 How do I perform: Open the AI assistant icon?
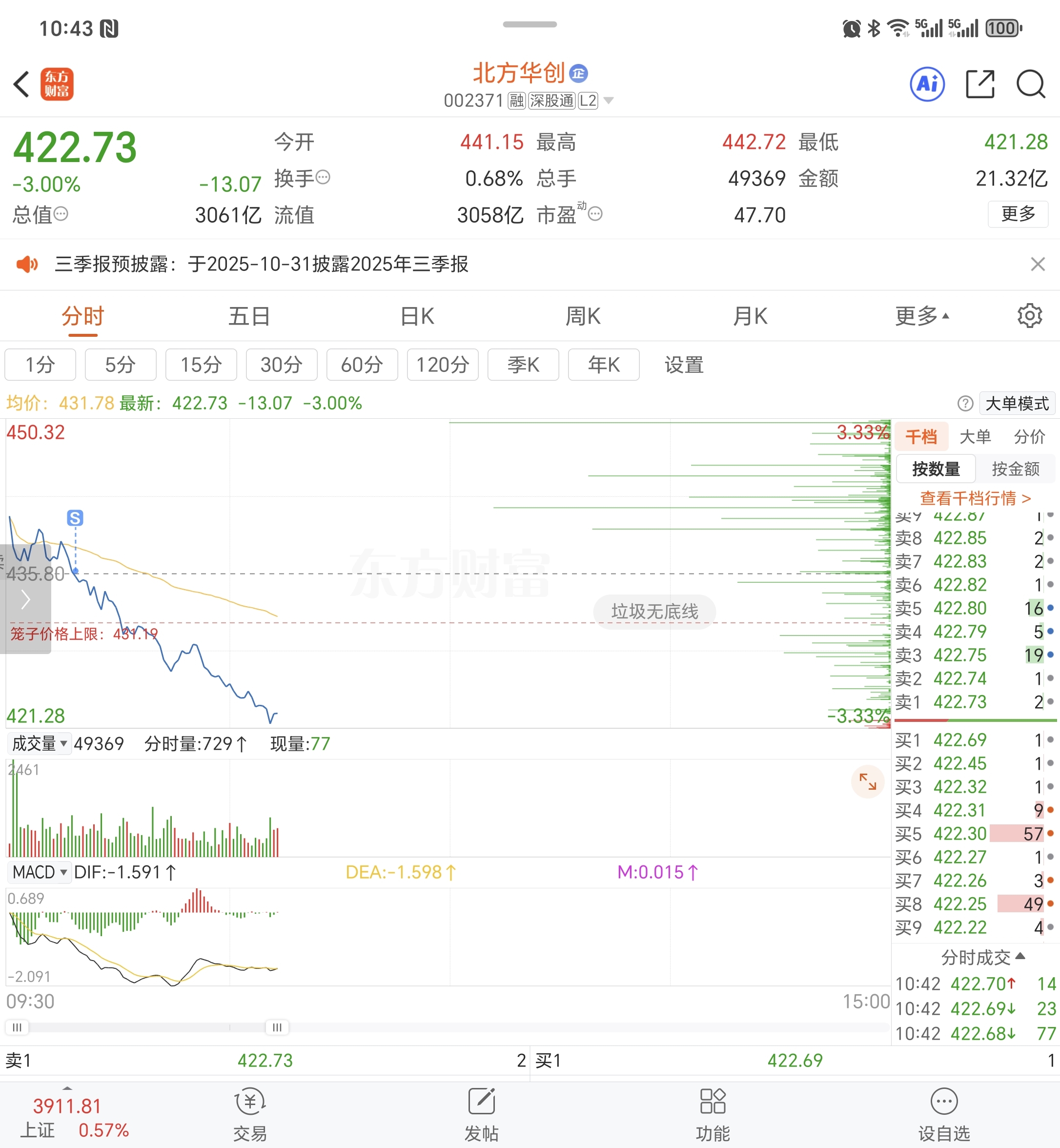point(927,84)
